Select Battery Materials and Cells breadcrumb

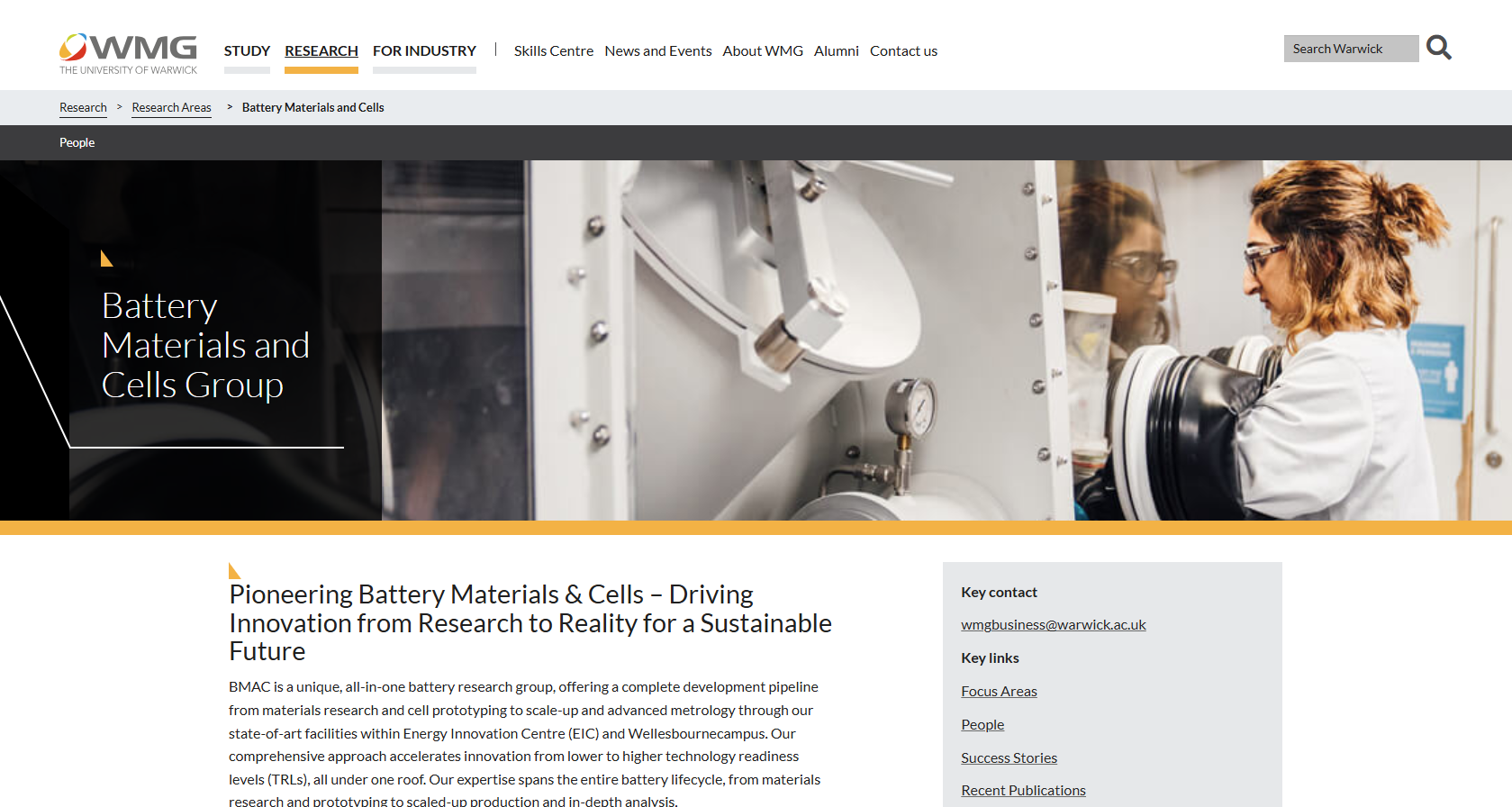tap(312, 107)
